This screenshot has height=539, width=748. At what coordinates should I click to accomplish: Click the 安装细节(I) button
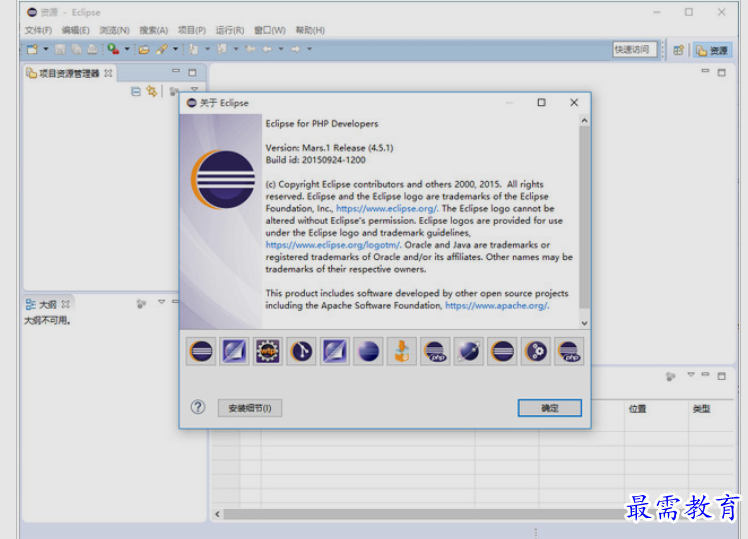[x=250, y=408]
